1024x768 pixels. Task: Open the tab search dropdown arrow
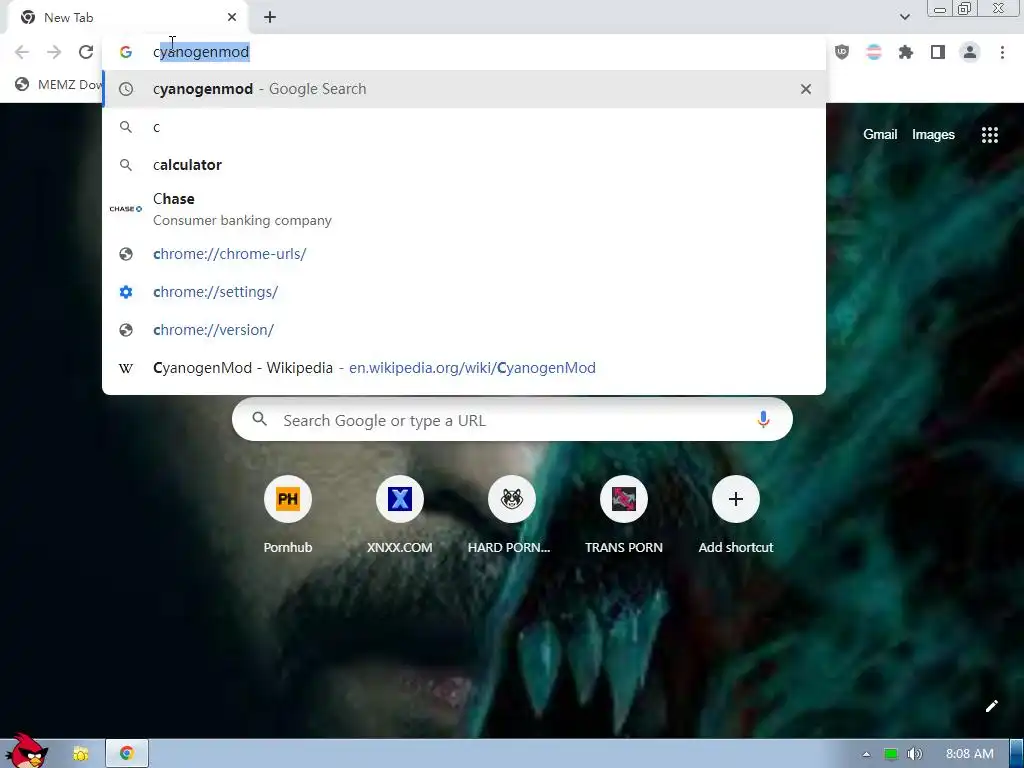(904, 17)
